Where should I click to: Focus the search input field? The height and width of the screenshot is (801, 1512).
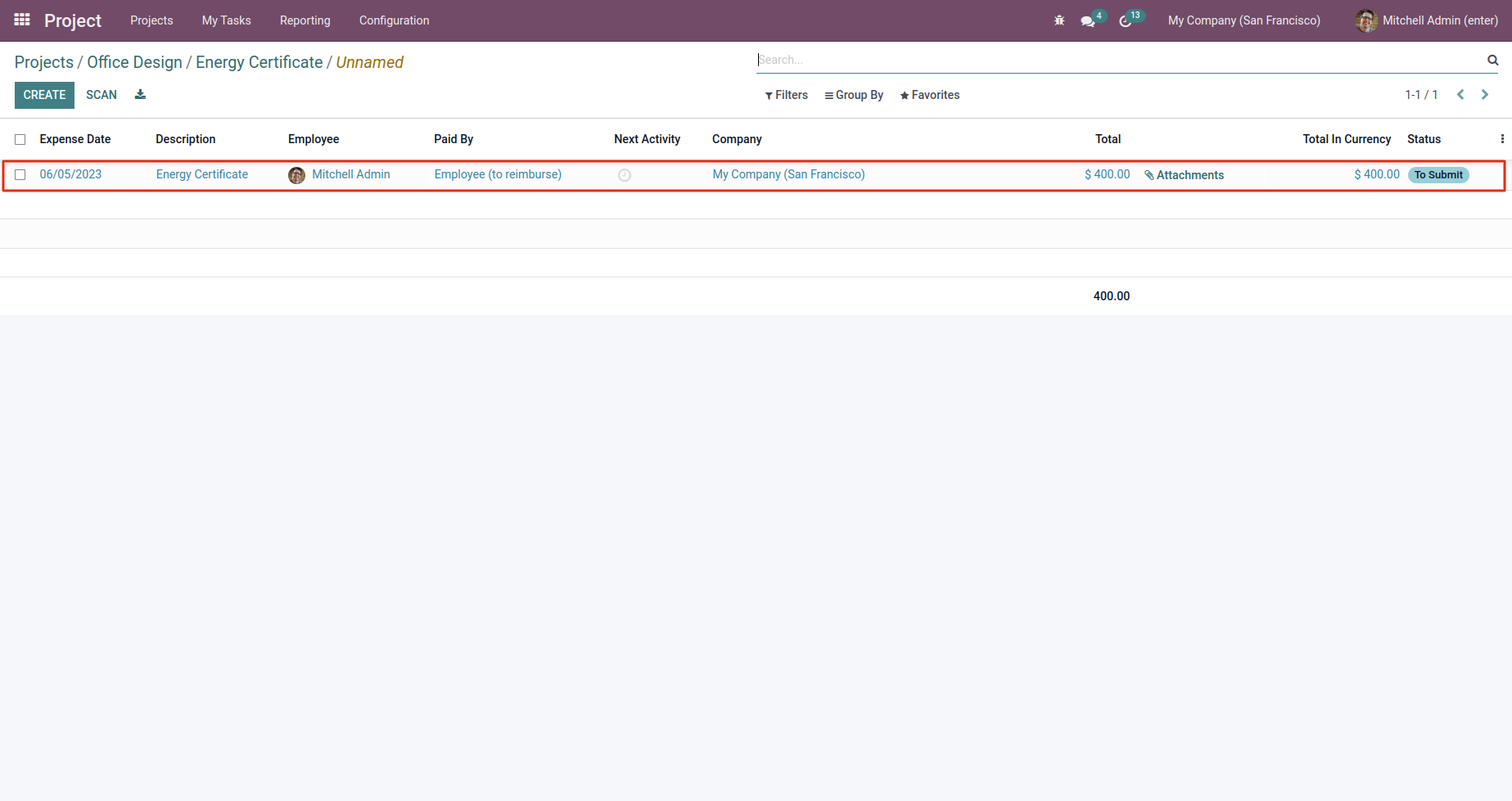click(x=1120, y=60)
